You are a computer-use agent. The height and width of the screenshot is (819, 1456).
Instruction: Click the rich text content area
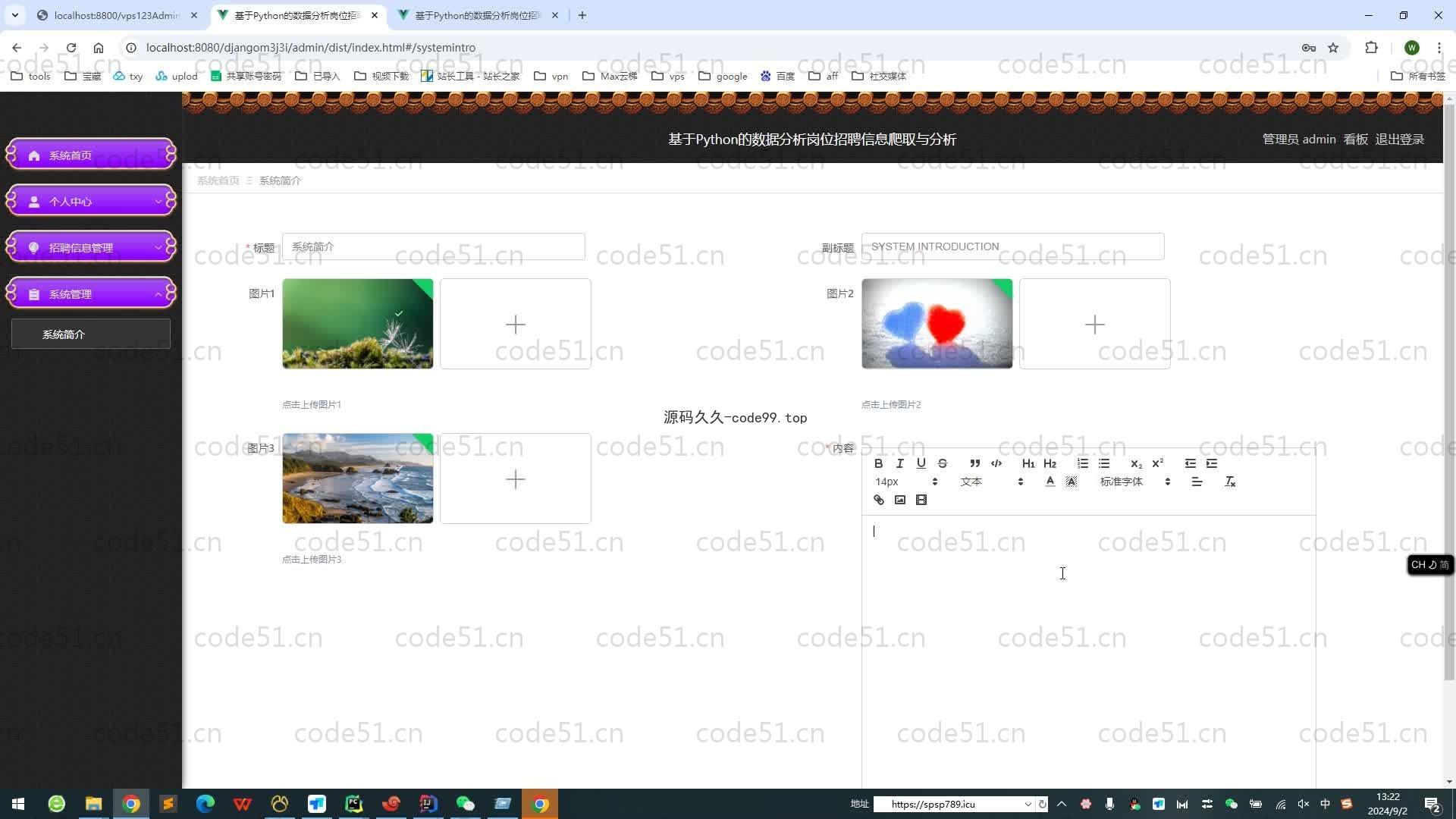(1088, 652)
